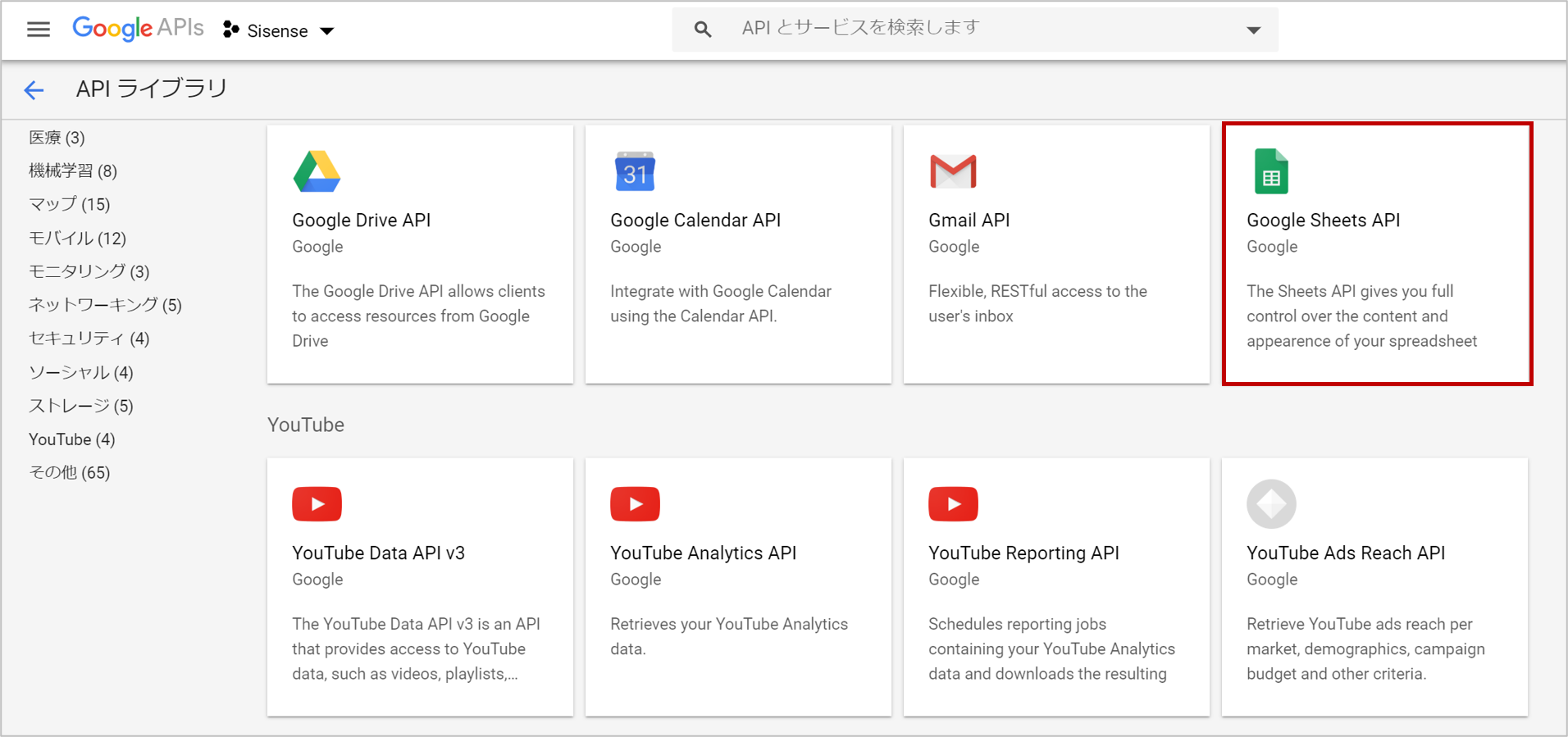This screenshot has width=1568, height=737.
Task: Filter by その他 (65) category
Action: (69, 472)
